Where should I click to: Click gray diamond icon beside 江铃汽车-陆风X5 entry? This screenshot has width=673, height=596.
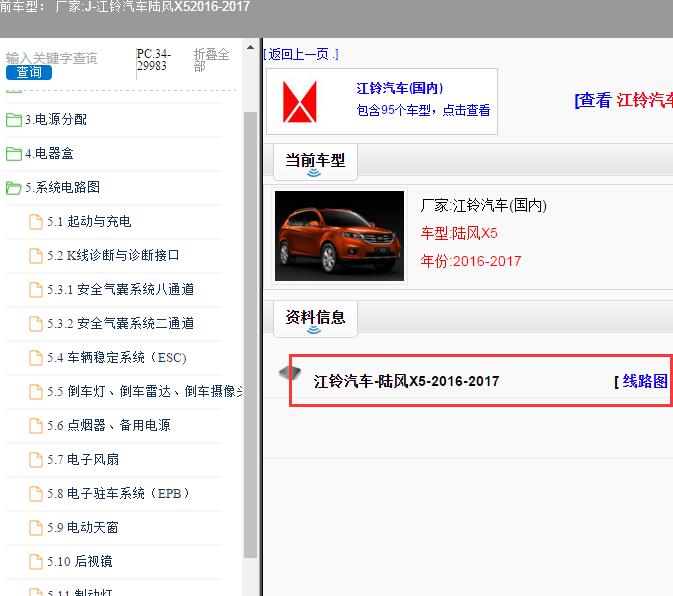[x=290, y=372]
